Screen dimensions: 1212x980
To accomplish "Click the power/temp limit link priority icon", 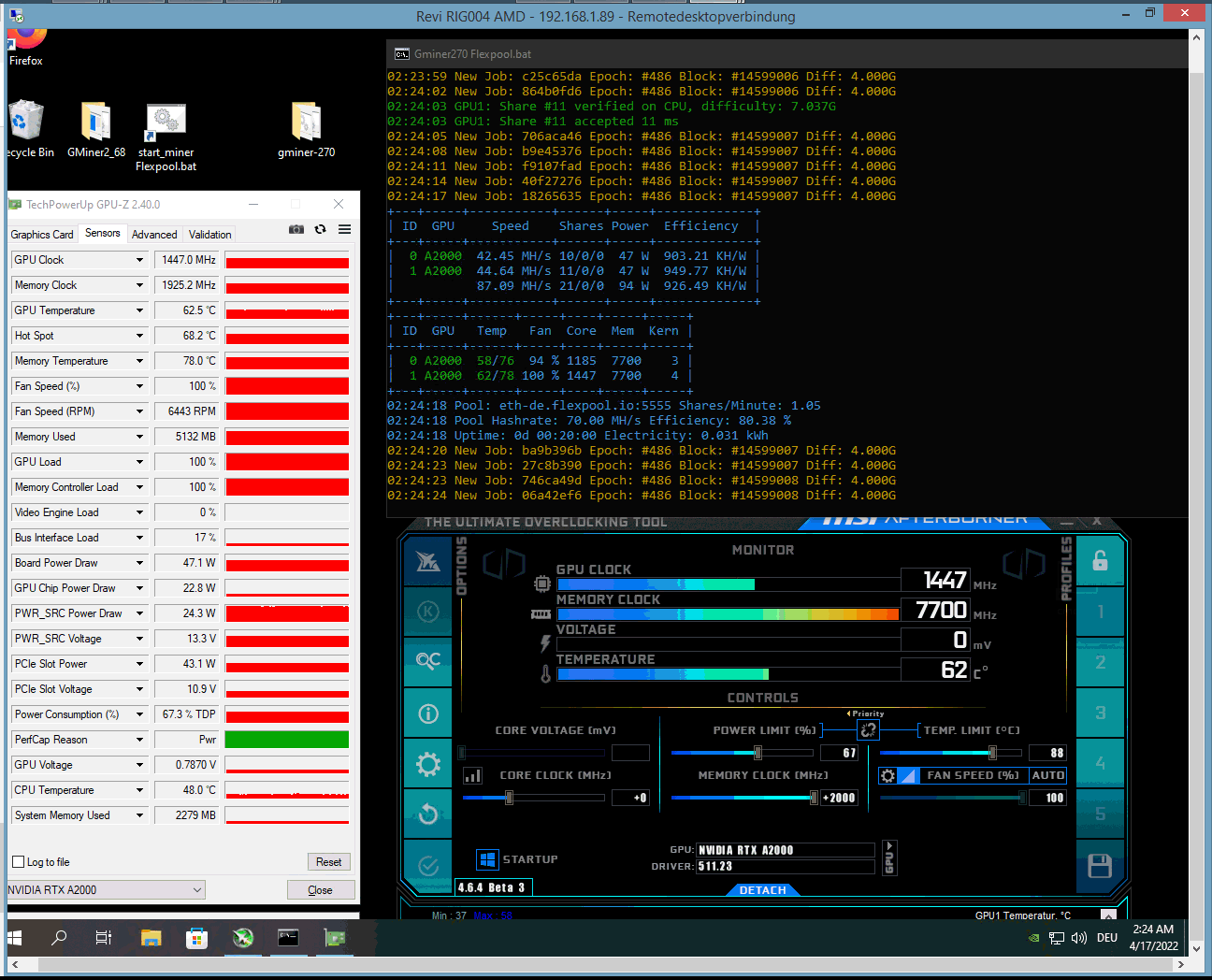I will tap(868, 730).
